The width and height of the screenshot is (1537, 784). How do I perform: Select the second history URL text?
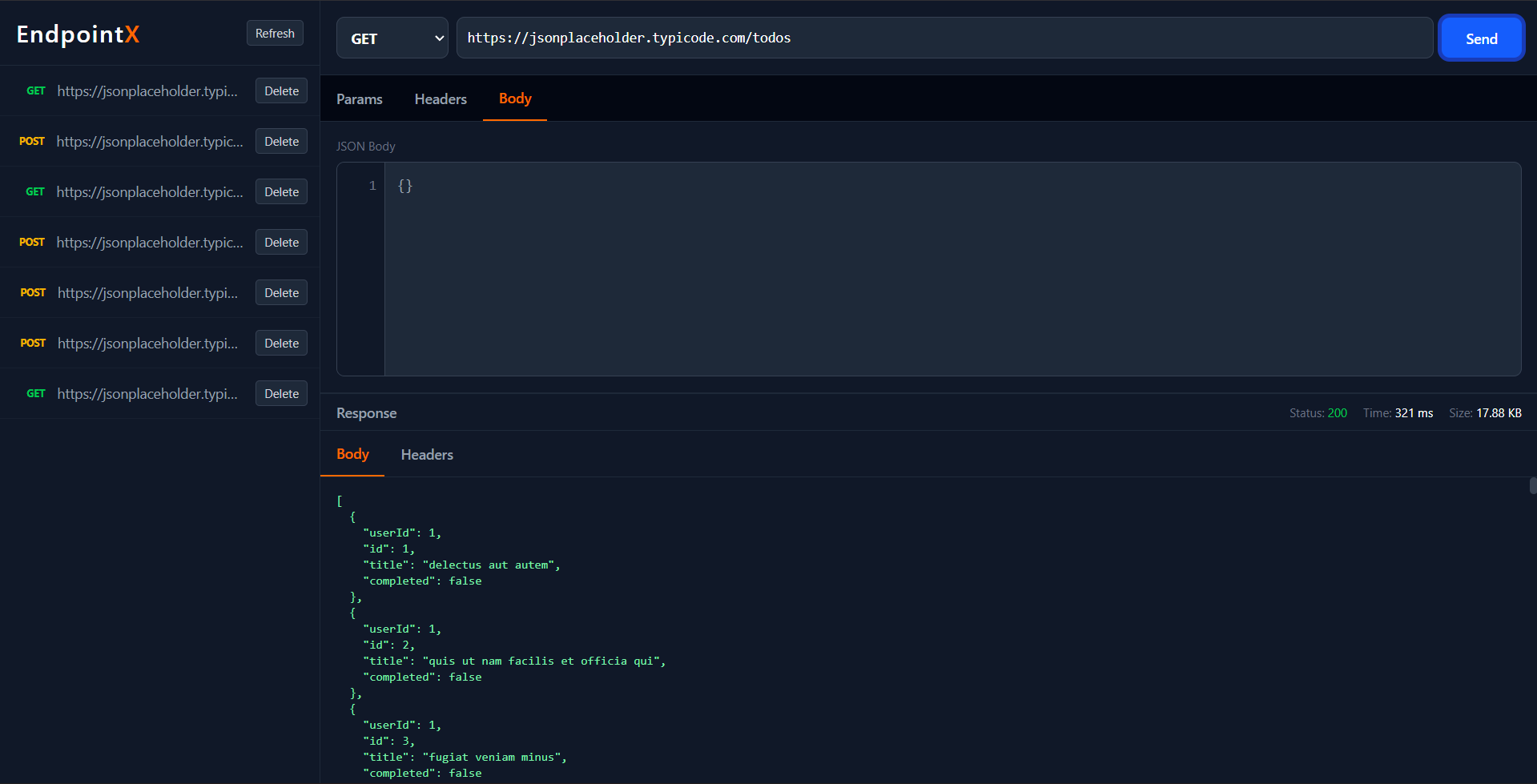tap(149, 141)
